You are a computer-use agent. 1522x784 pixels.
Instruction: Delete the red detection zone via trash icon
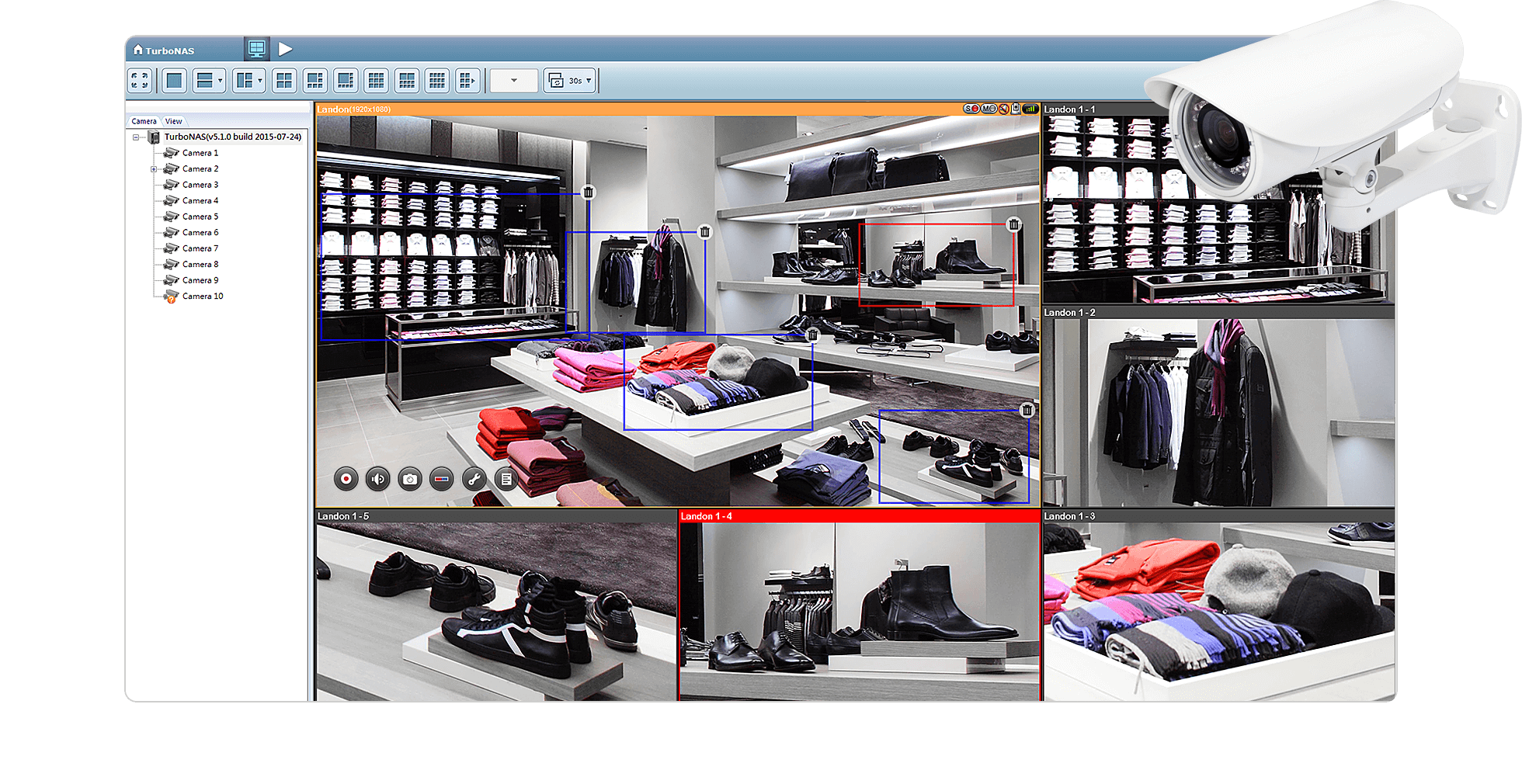1013,225
